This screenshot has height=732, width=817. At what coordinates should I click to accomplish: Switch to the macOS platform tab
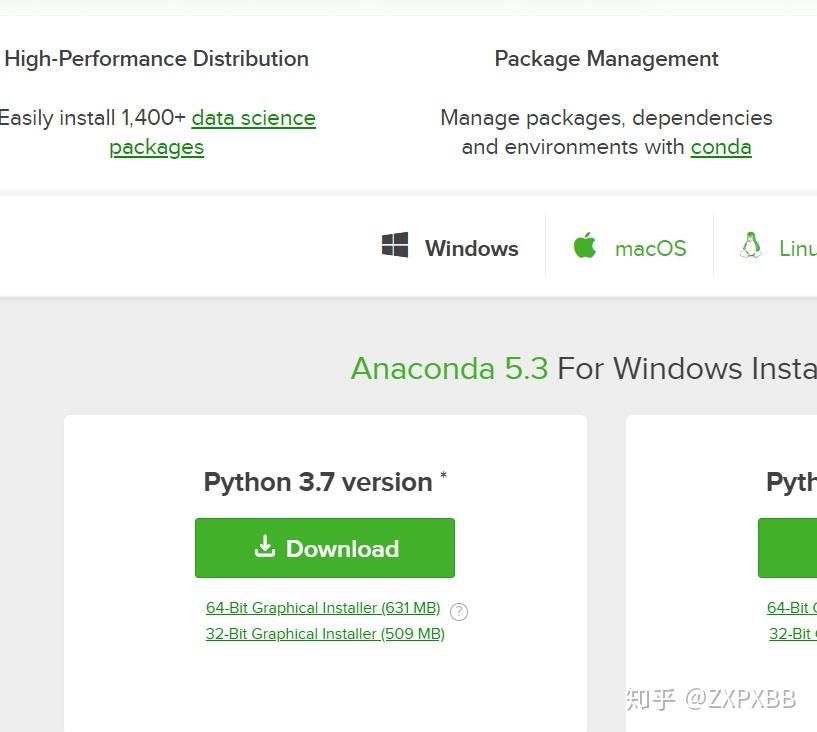630,246
